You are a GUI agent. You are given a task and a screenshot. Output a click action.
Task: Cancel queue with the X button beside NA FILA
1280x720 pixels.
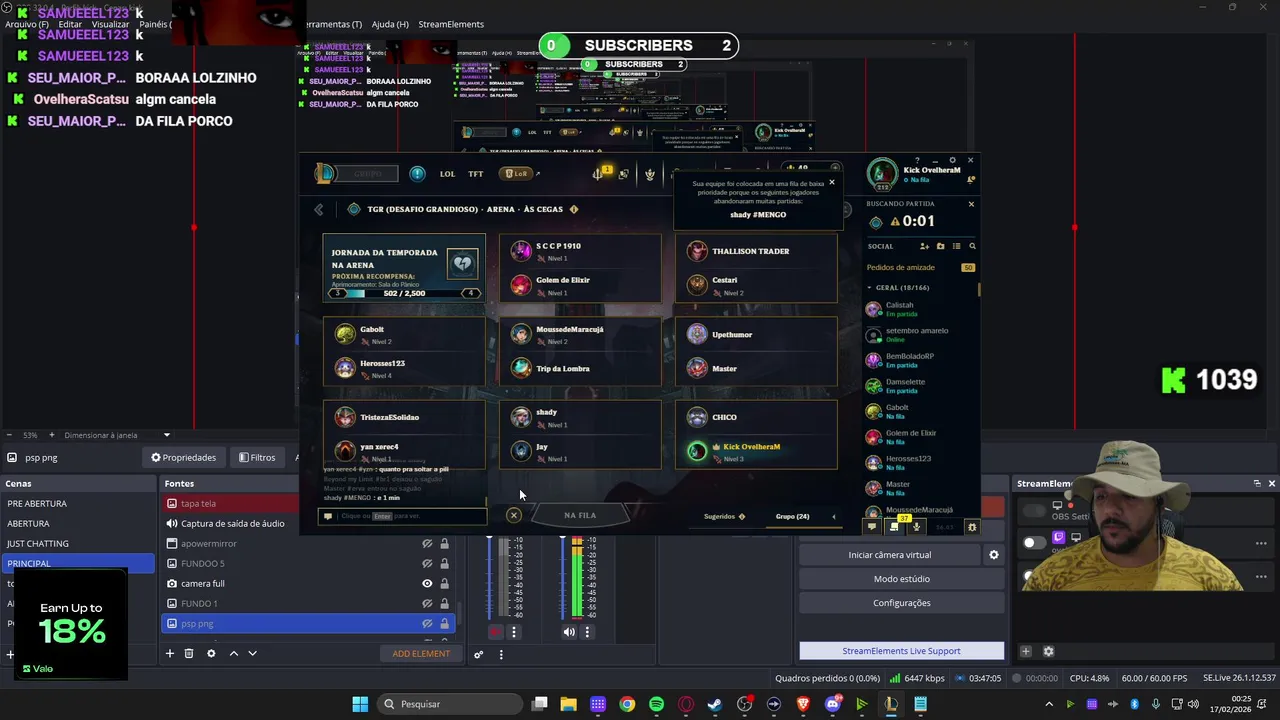[x=513, y=515]
